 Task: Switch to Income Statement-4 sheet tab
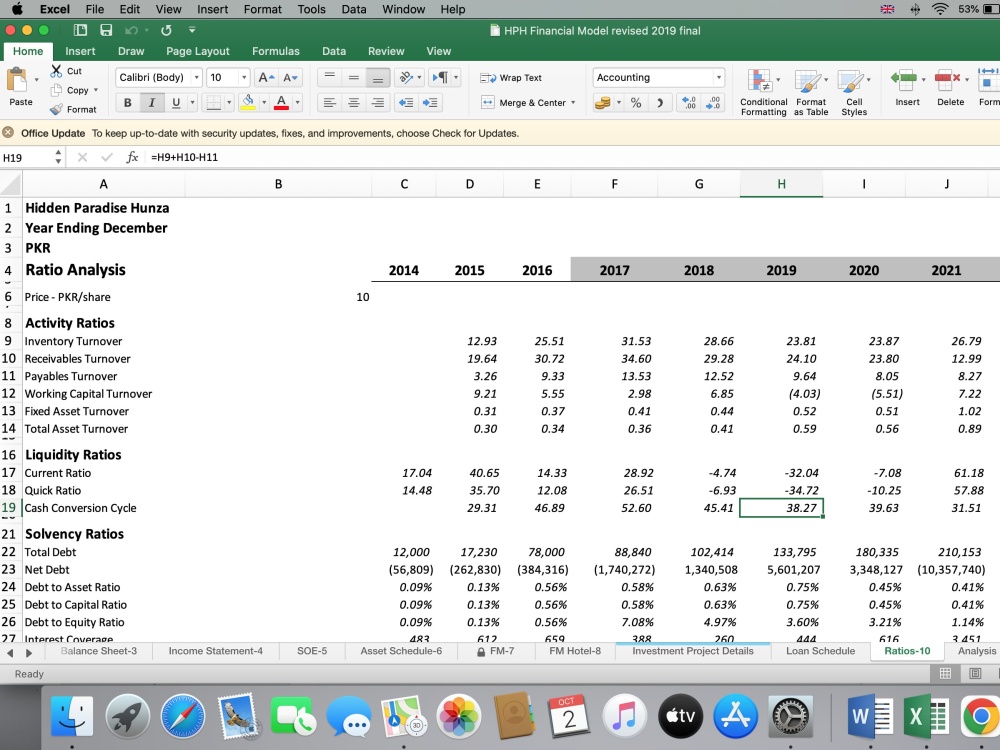click(x=216, y=651)
